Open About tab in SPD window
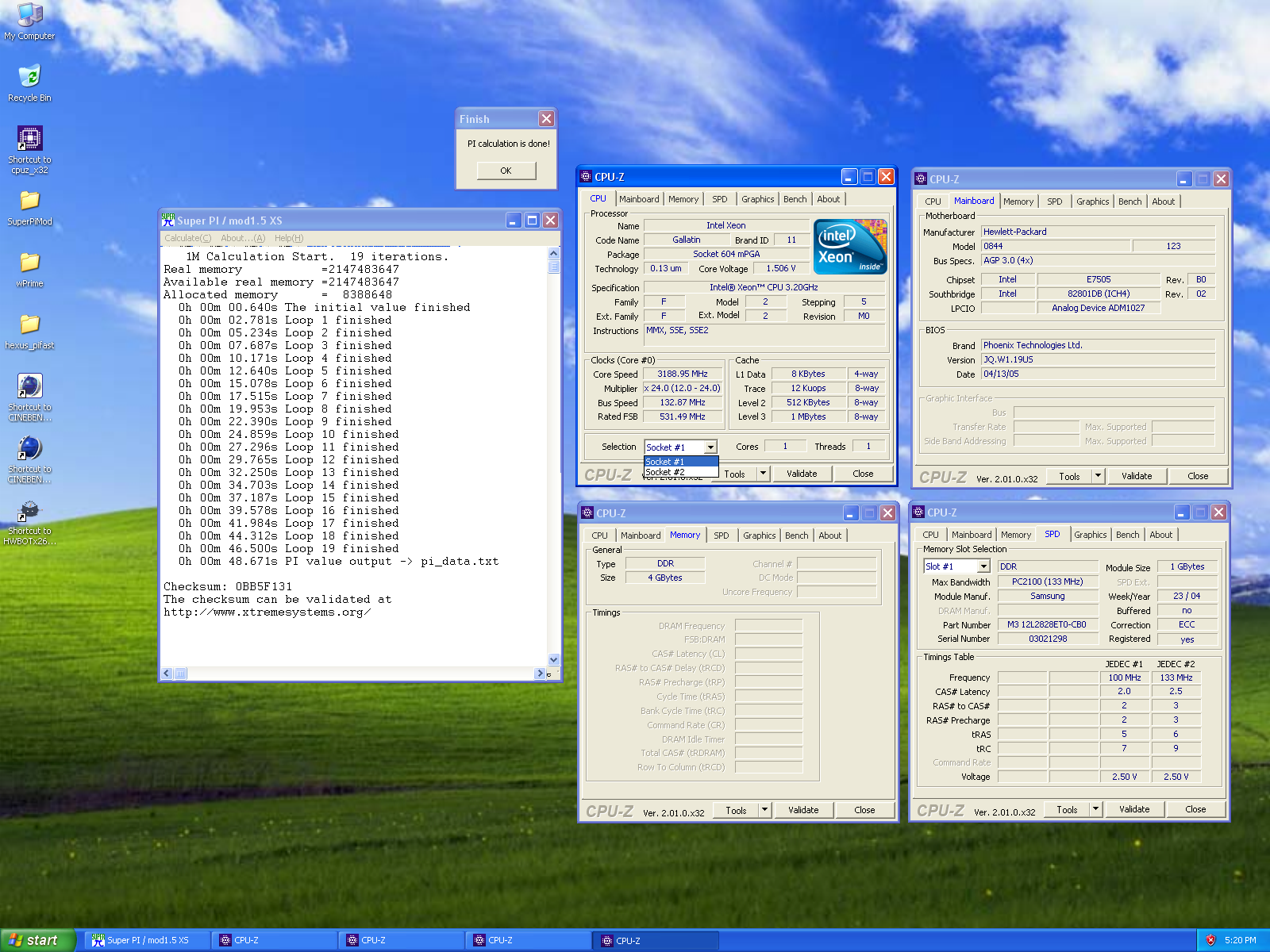This screenshot has width=1270, height=952. tap(1161, 535)
